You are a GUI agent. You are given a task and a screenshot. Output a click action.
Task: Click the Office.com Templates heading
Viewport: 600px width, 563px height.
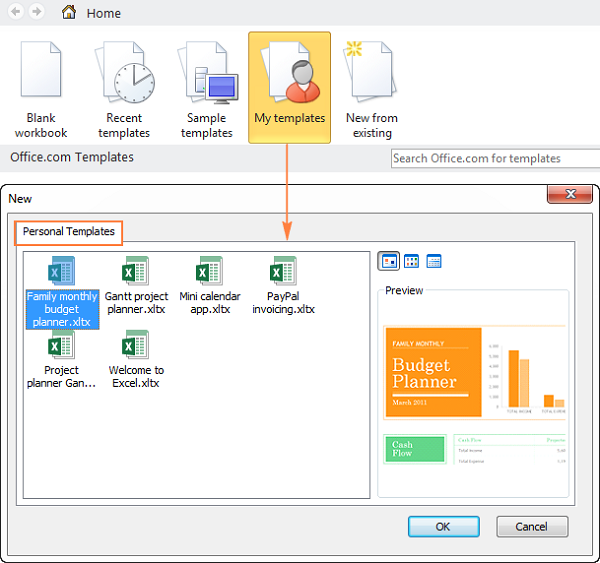point(72,157)
